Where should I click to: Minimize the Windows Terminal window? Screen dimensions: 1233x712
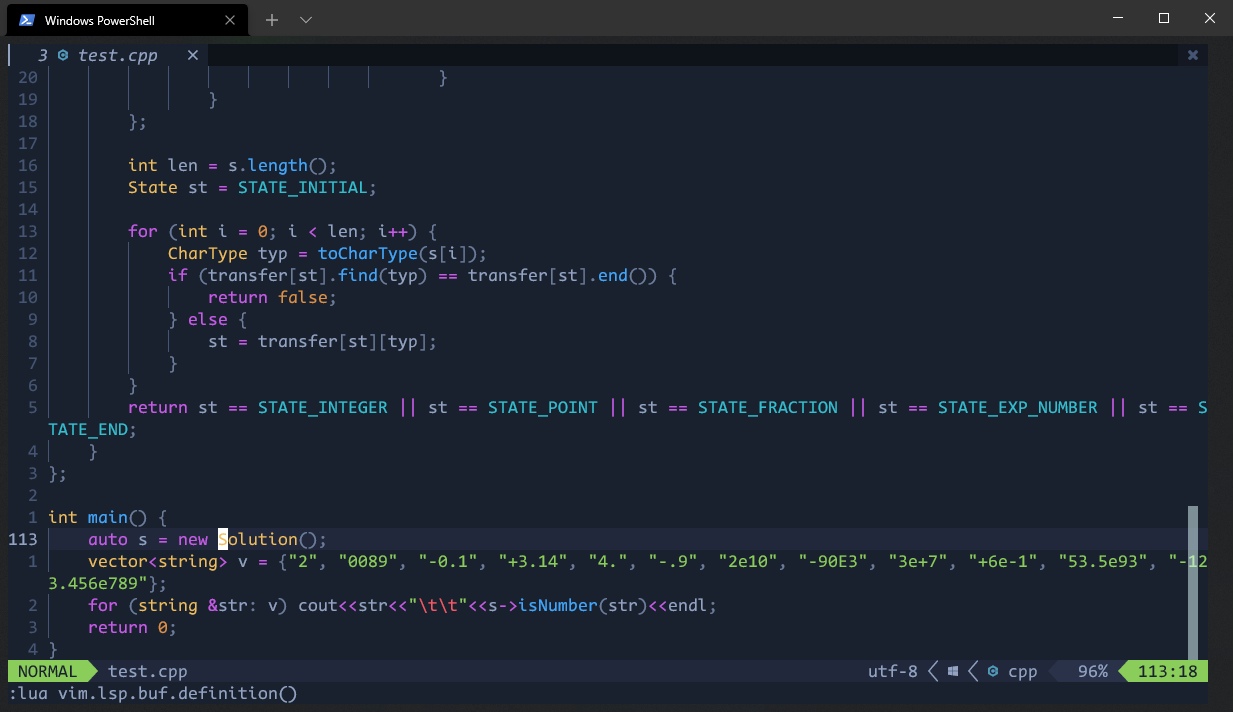(1117, 18)
